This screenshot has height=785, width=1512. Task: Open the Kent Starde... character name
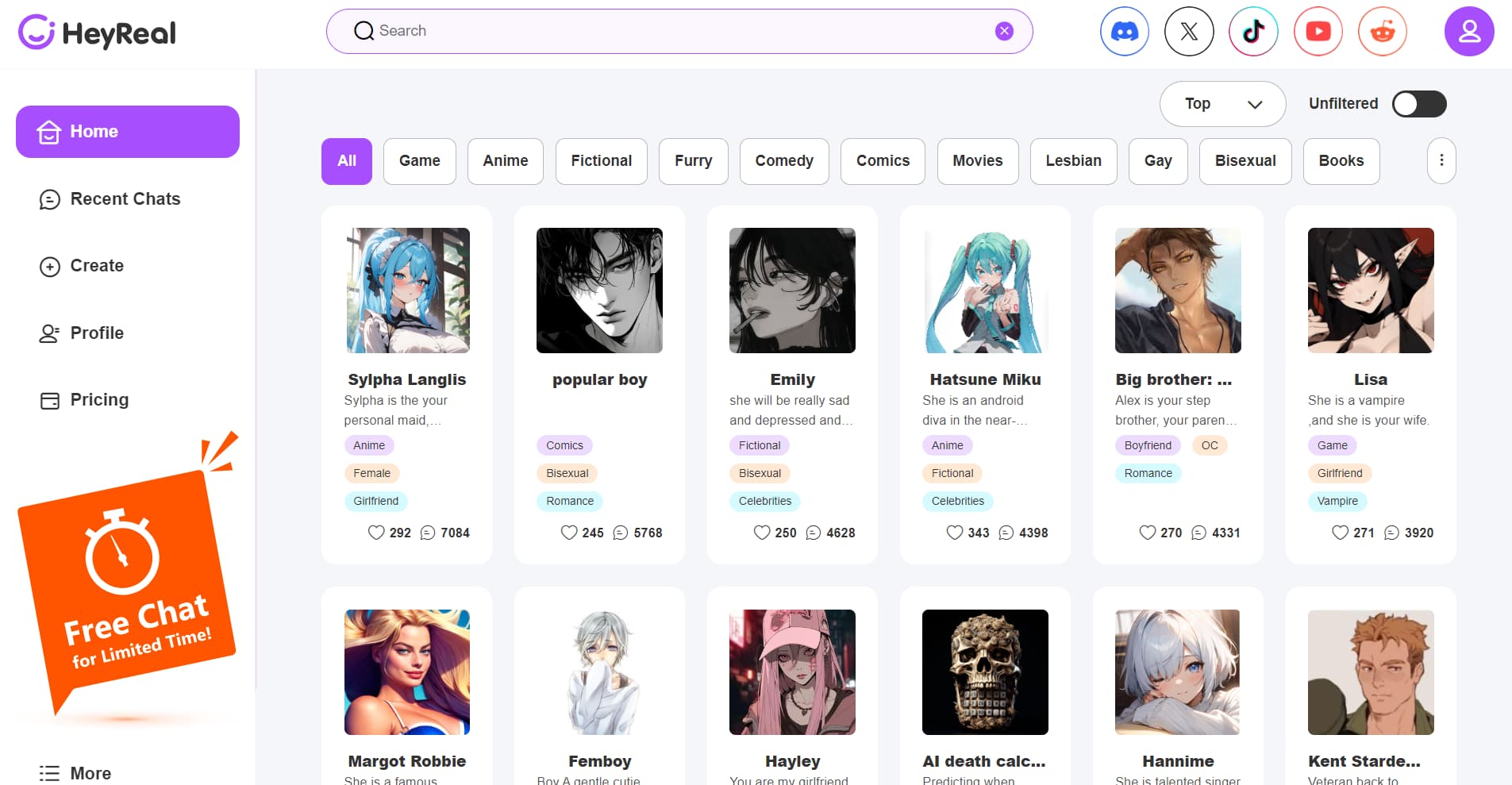point(1364,761)
